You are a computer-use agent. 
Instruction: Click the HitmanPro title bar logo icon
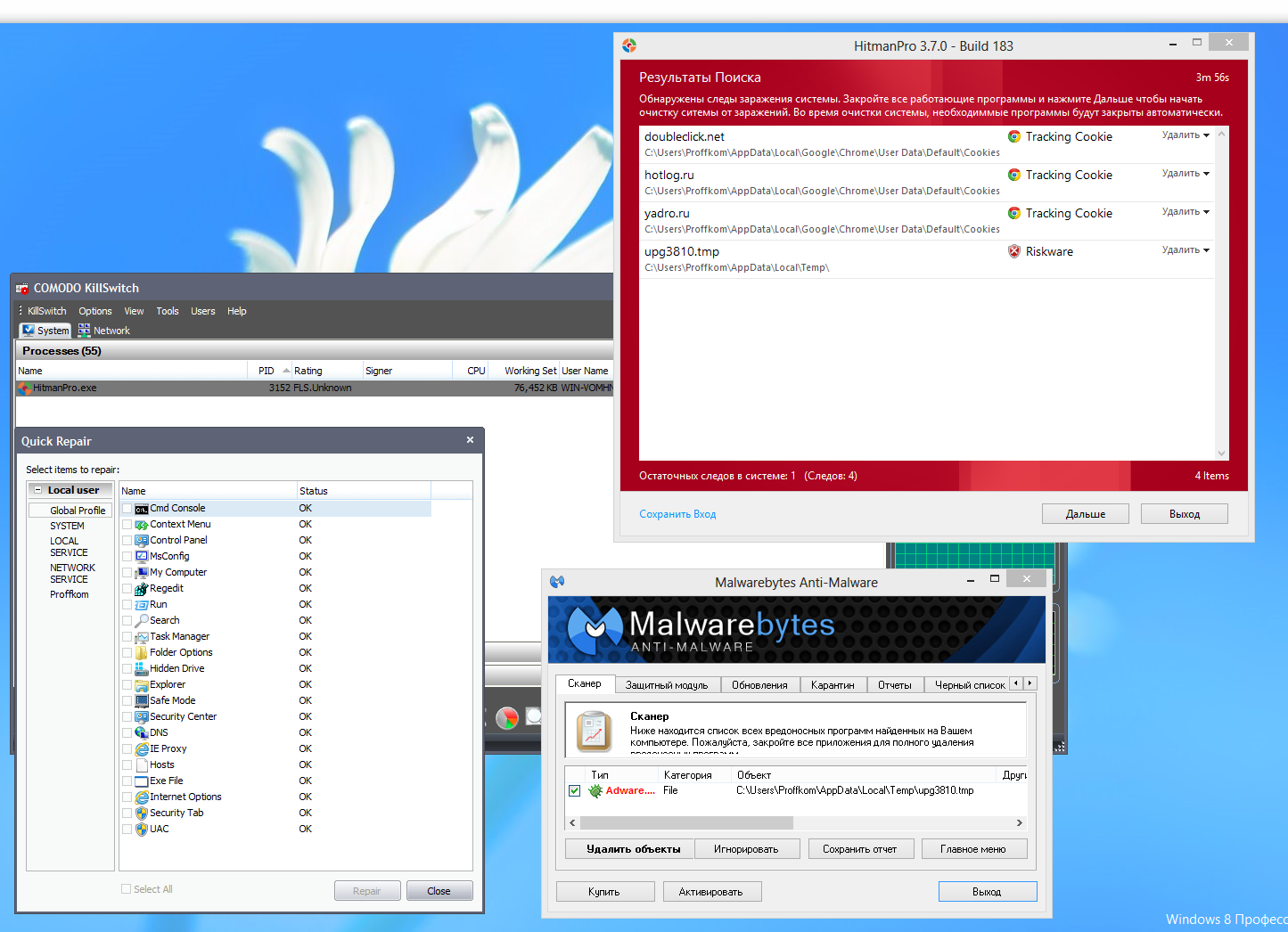pos(629,45)
